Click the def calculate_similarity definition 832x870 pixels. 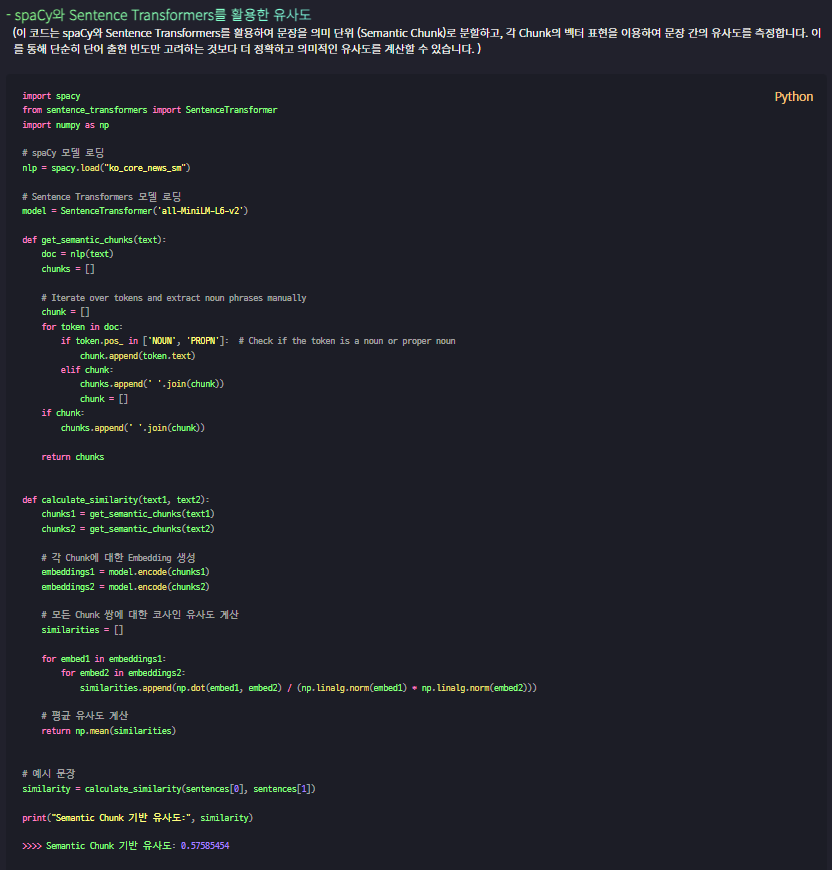click(115, 500)
